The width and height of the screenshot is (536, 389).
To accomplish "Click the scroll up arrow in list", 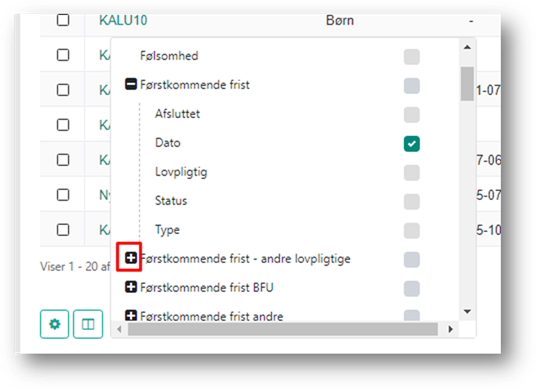I will (x=467, y=47).
